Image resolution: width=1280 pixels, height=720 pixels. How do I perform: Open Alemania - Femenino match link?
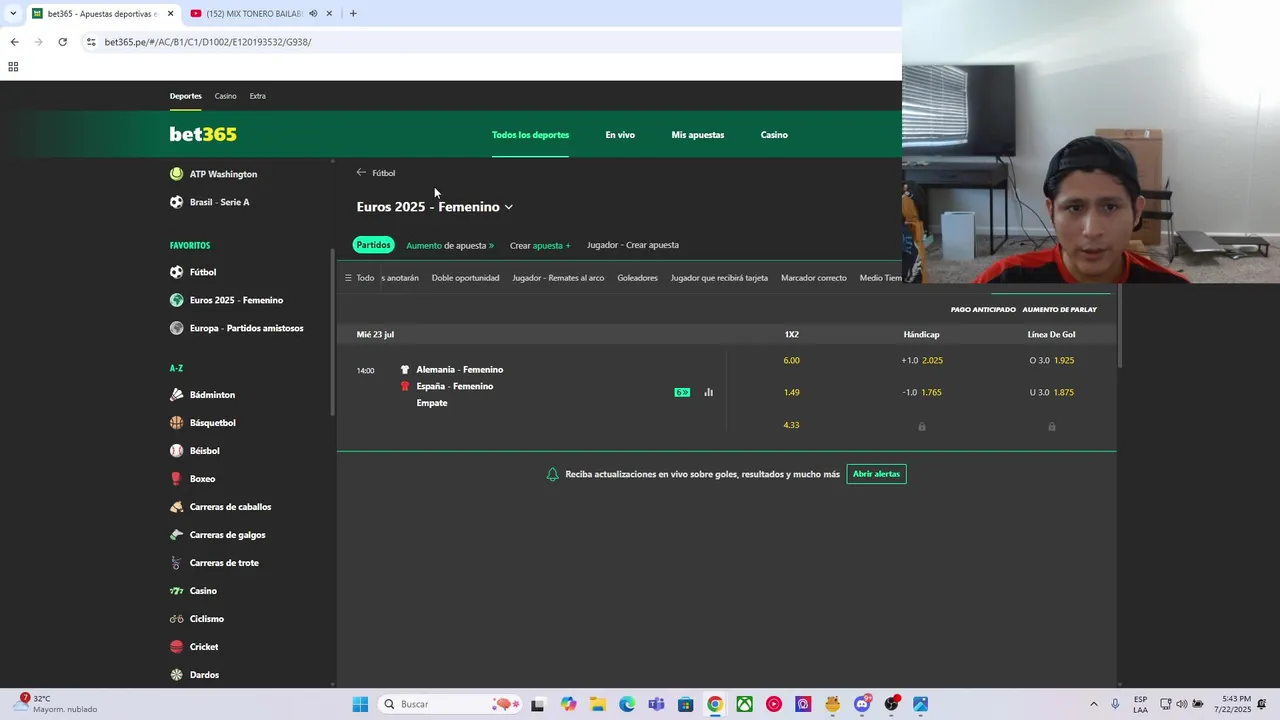[x=459, y=370]
